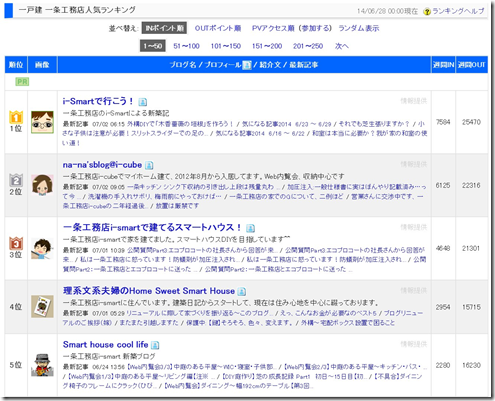
Task: Click weekly IN value 2954
Action: (x=443, y=307)
